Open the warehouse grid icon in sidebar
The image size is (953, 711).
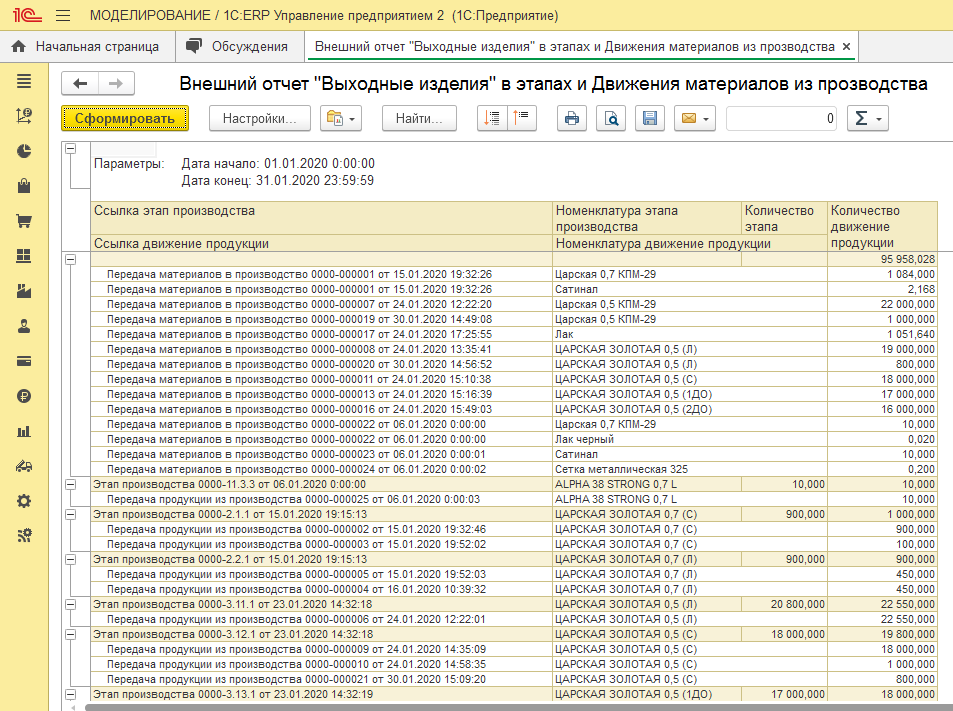tap(24, 256)
